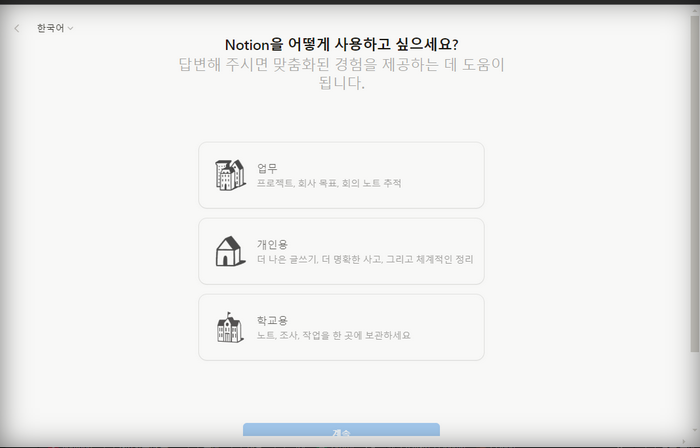Click the blue continue button at bottom

click(x=341, y=429)
